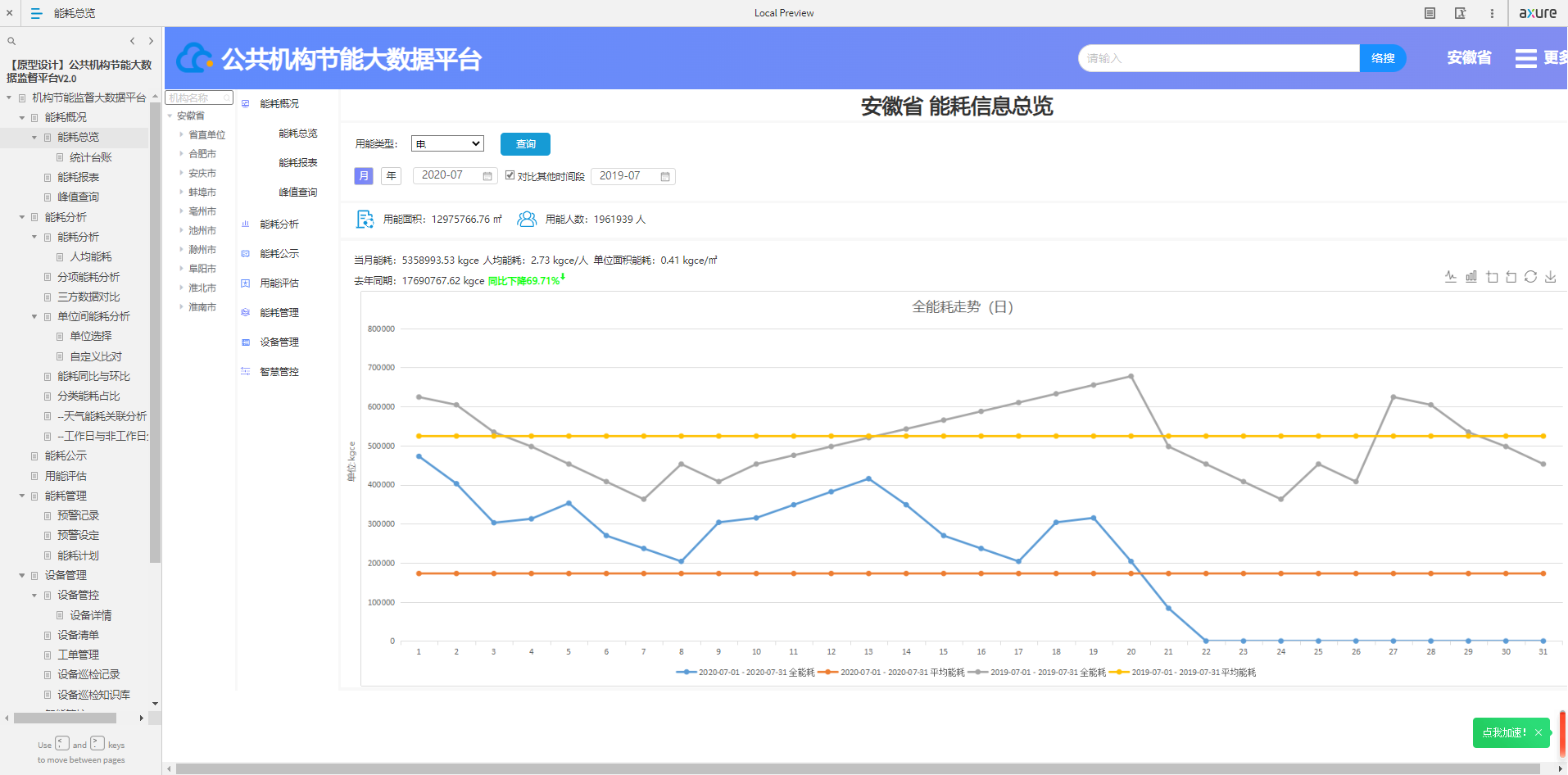1568x775 pixels.
Task: Activate chart area zoom icon
Action: (1492, 277)
